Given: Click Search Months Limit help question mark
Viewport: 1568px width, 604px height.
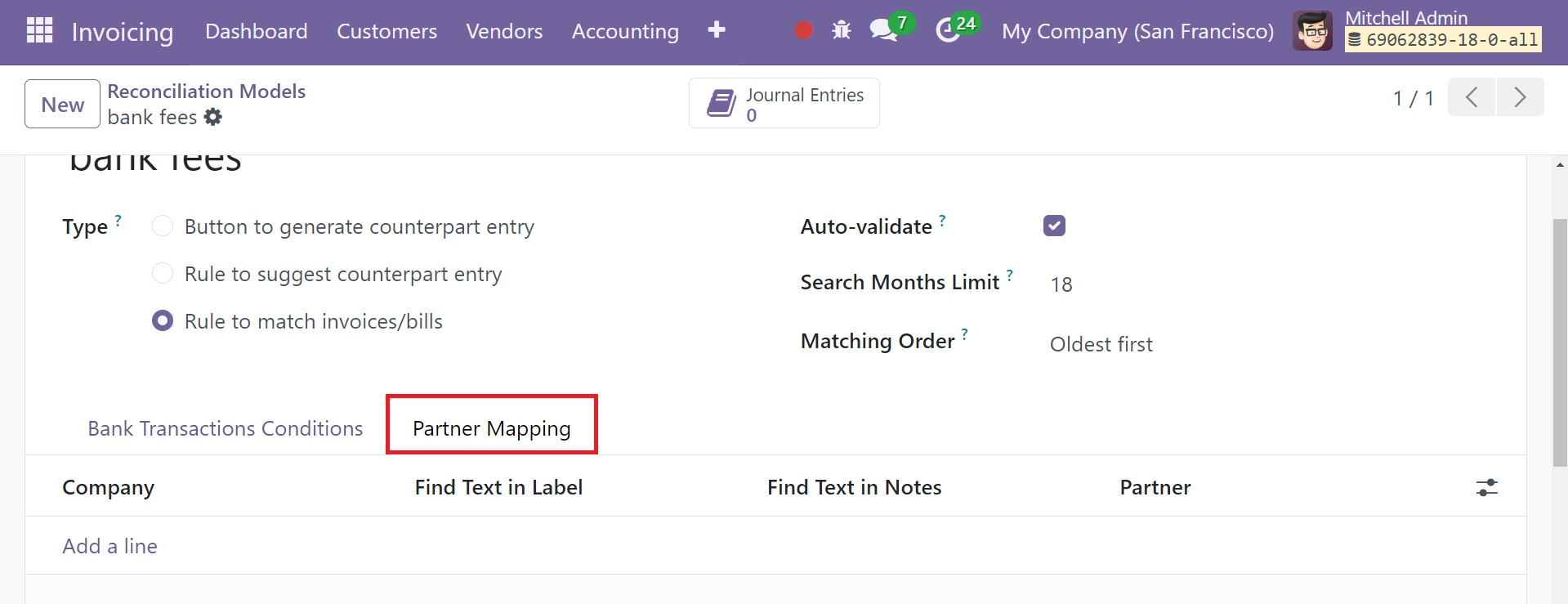Looking at the screenshot, I should [x=1010, y=275].
